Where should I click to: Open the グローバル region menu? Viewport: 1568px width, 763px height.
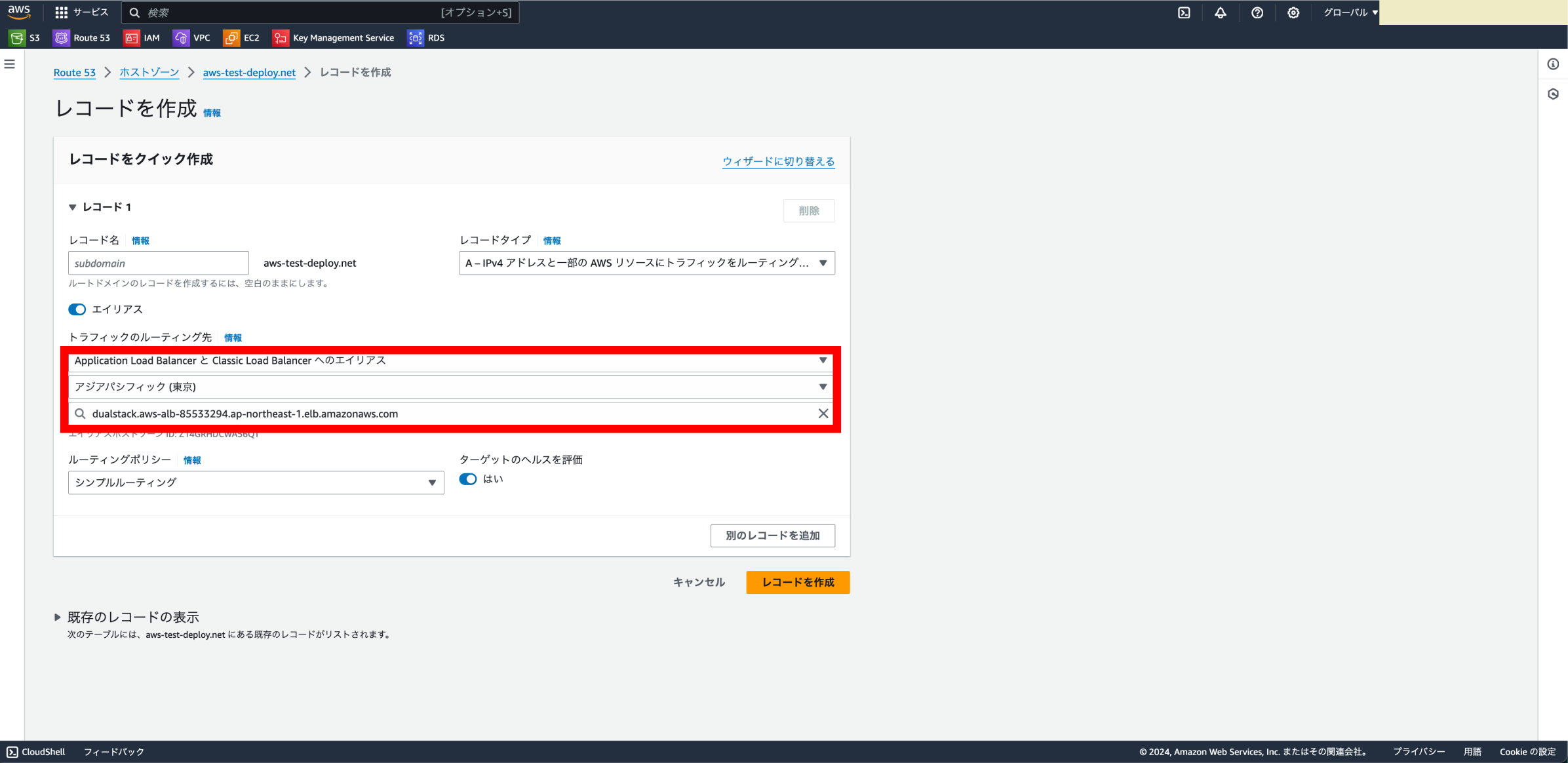tap(1350, 12)
